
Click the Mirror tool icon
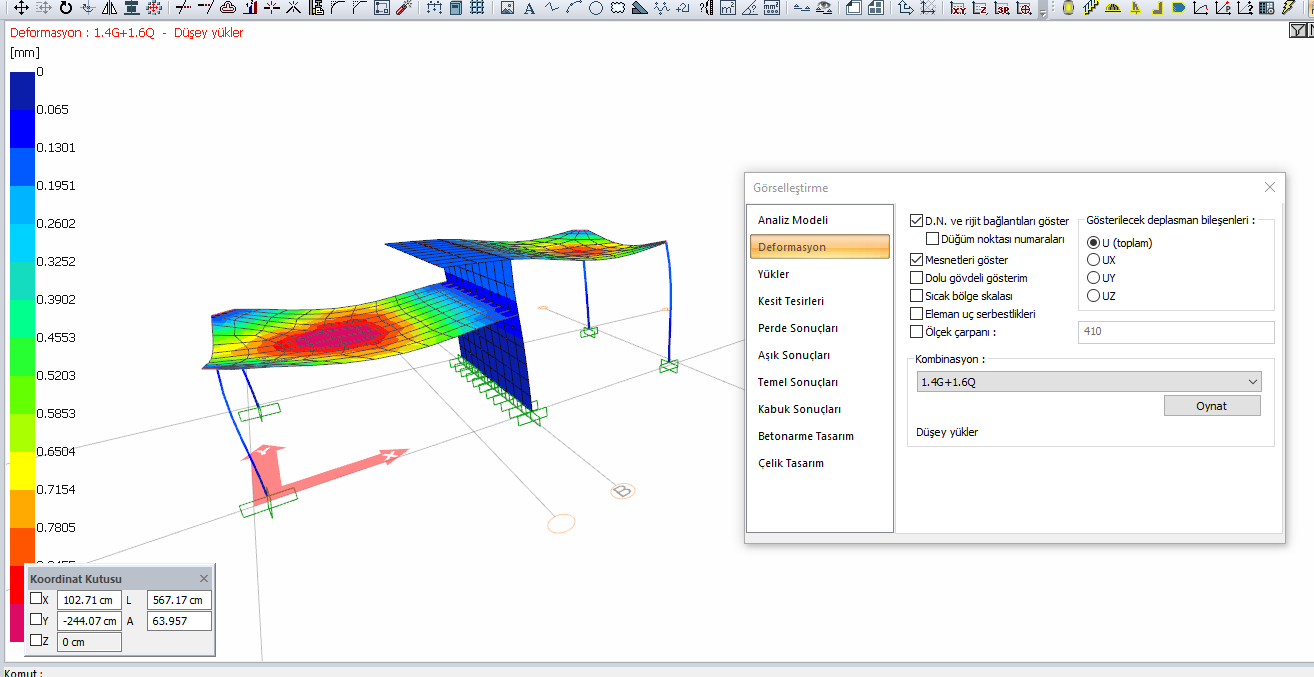[109, 9]
